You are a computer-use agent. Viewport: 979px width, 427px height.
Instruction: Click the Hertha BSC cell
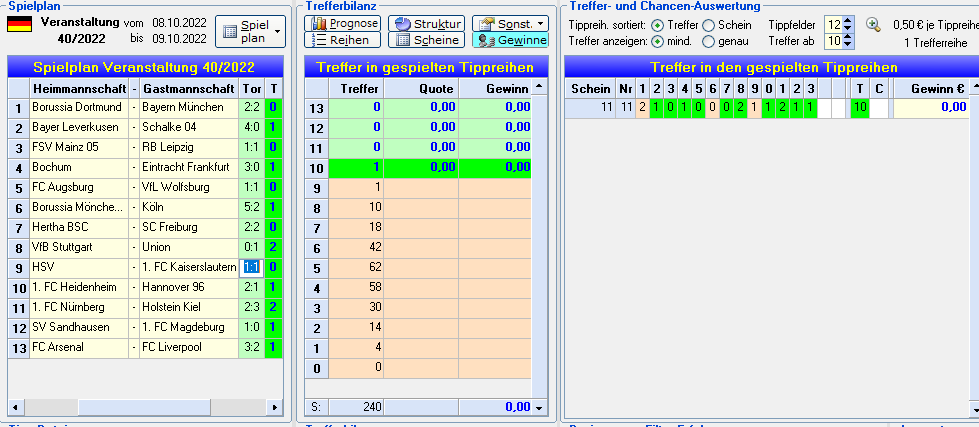click(x=79, y=227)
